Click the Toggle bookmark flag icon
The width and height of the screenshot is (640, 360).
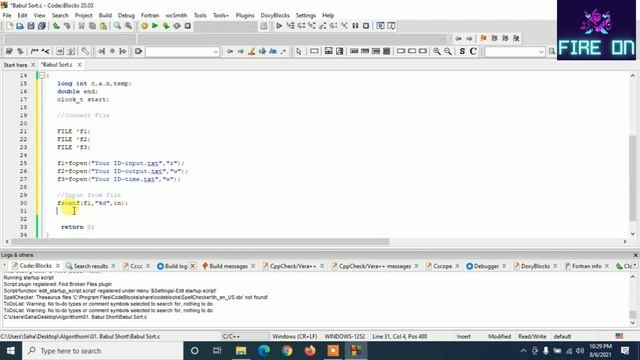tap(484, 38)
